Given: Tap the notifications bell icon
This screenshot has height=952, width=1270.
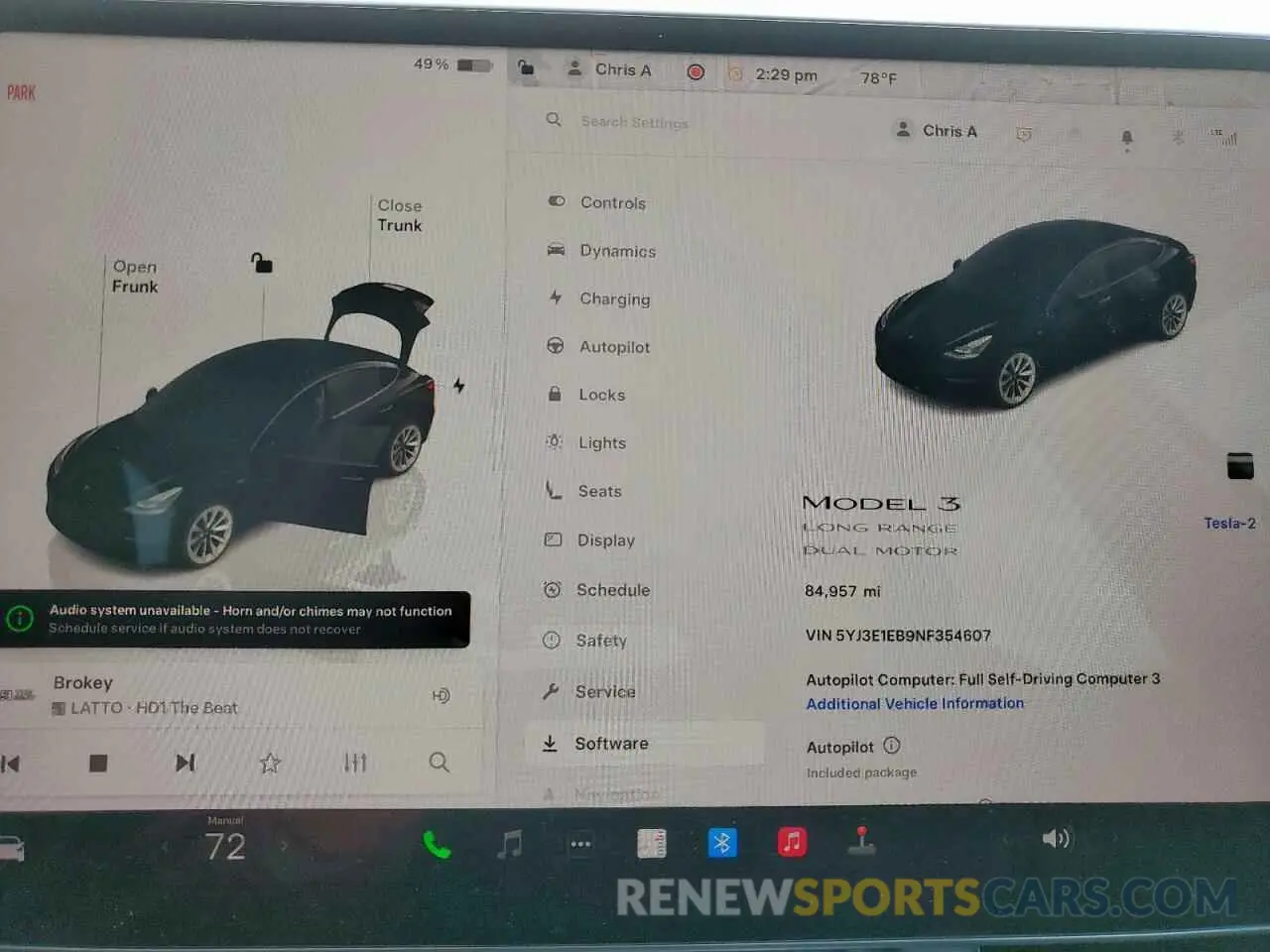Looking at the screenshot, I should pyautogui.click(x=1127, y=139).
